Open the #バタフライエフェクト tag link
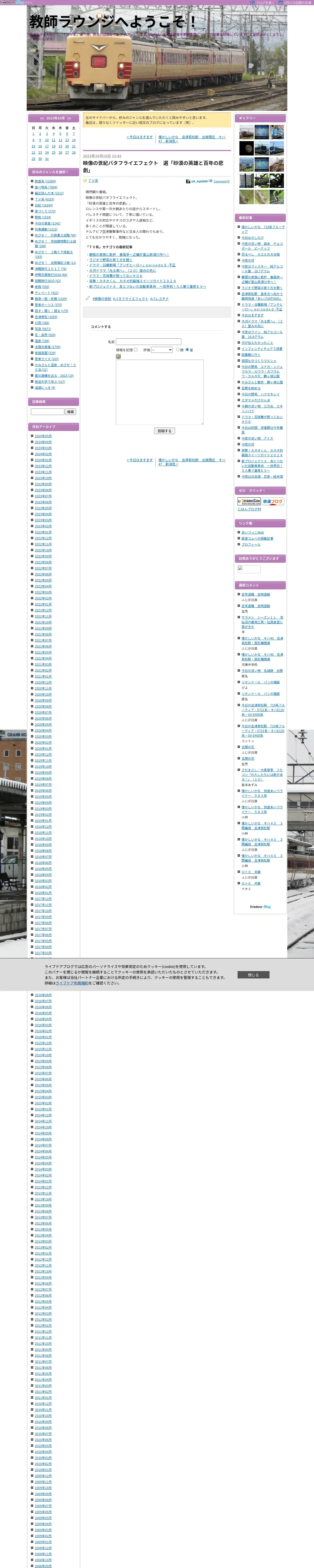This screenshot has width=314, height=1568. pos(131,299)
